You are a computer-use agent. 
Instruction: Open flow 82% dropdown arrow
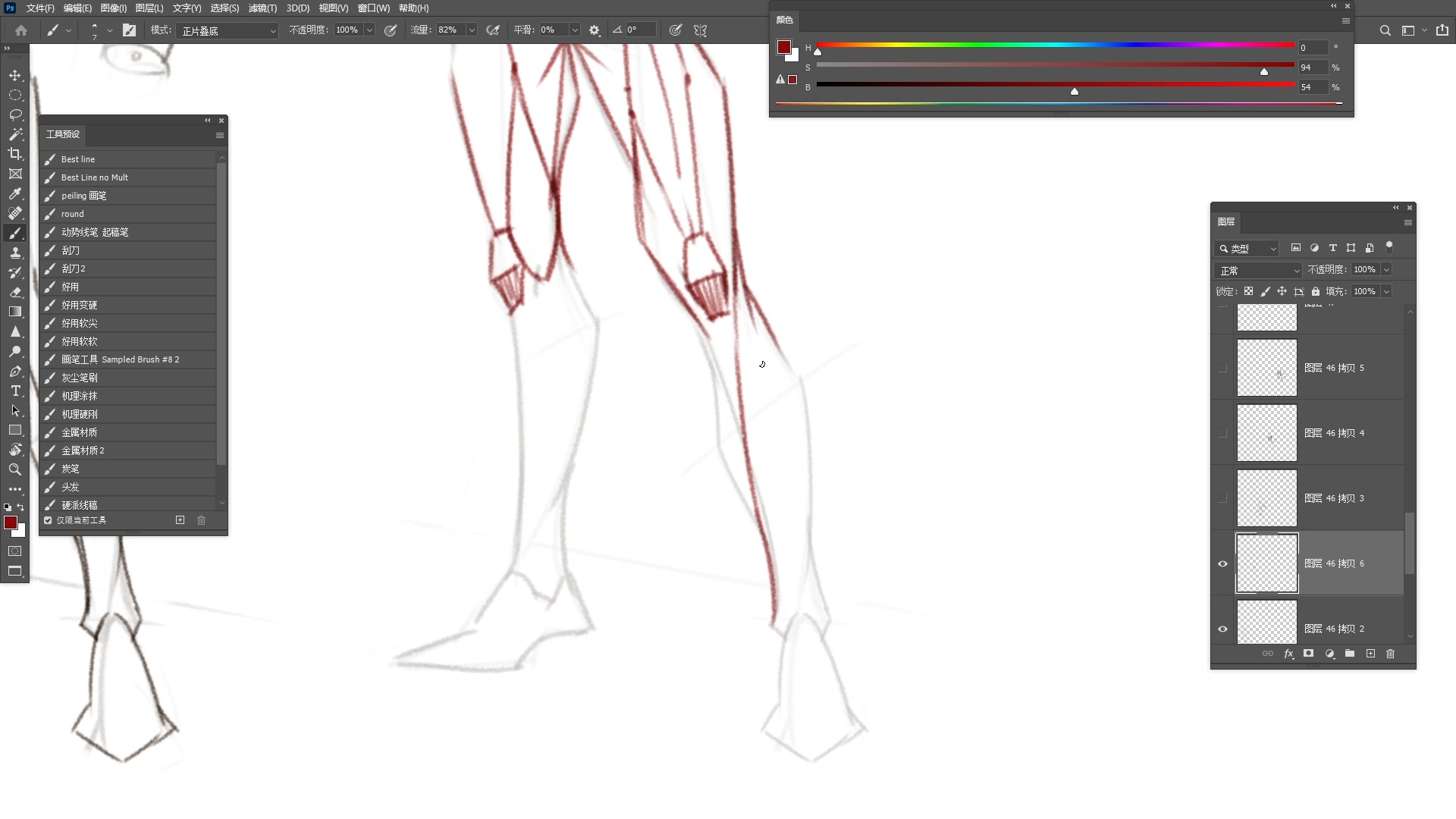coord(472,30)
